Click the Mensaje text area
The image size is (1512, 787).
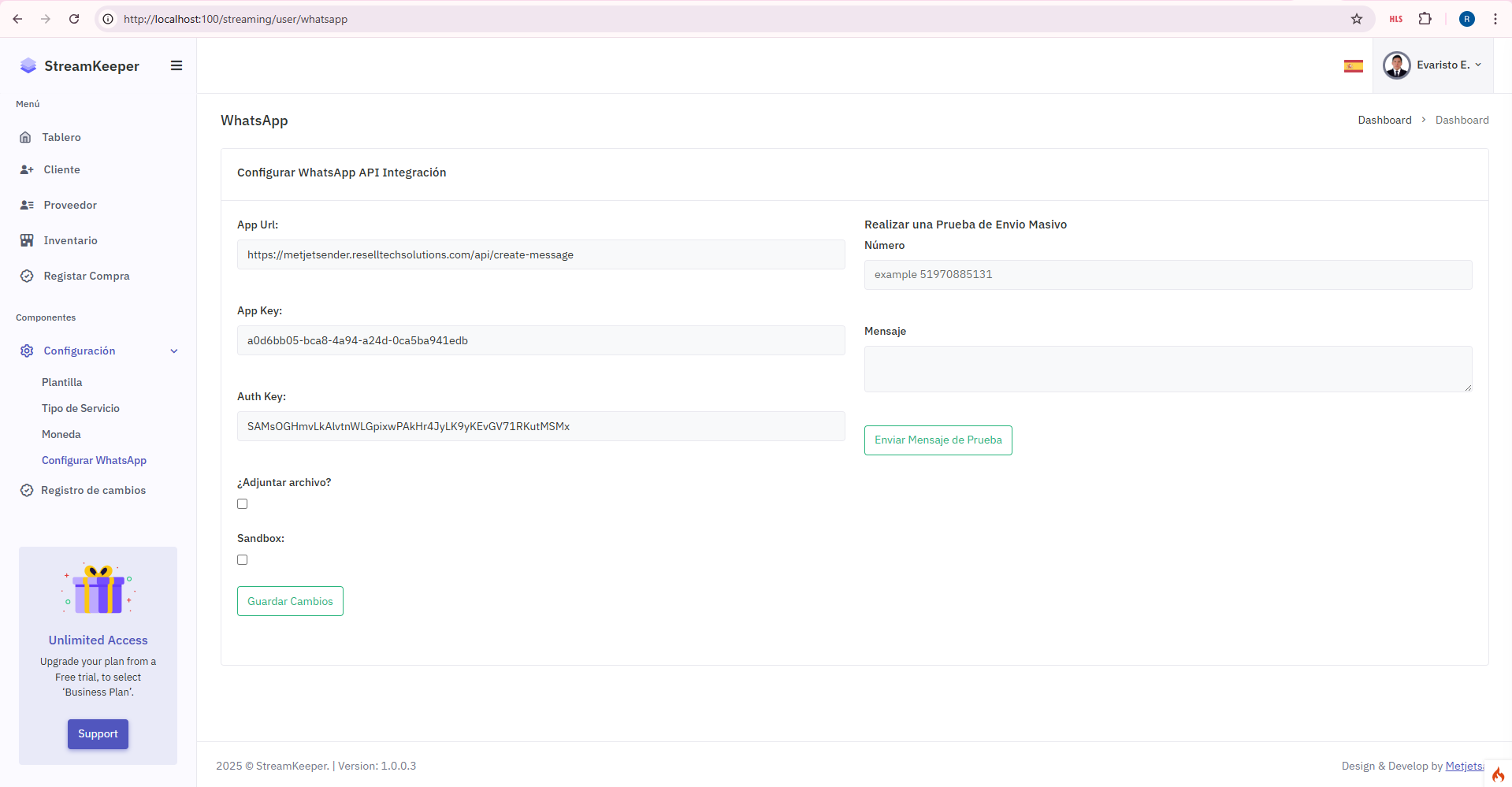point(1168,369)
